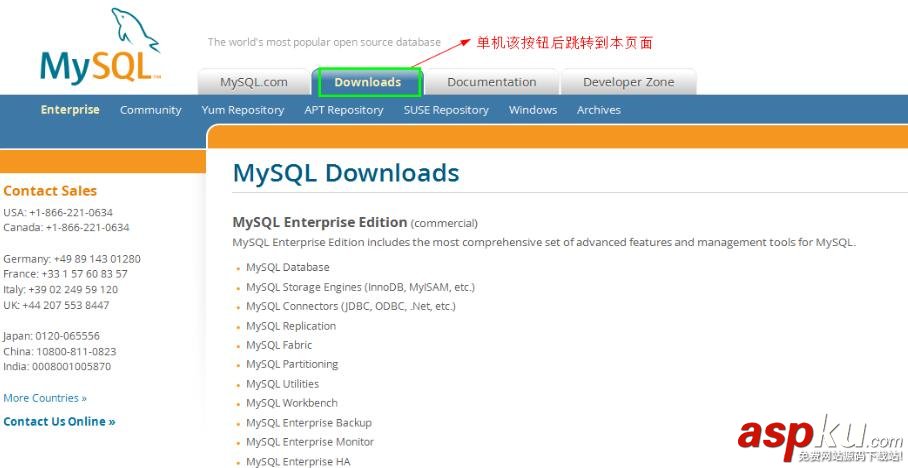Choose SUSE Repository submenu item
Image resolution: width=908 pixels, height=468 pixels.
tap(446, 110)
